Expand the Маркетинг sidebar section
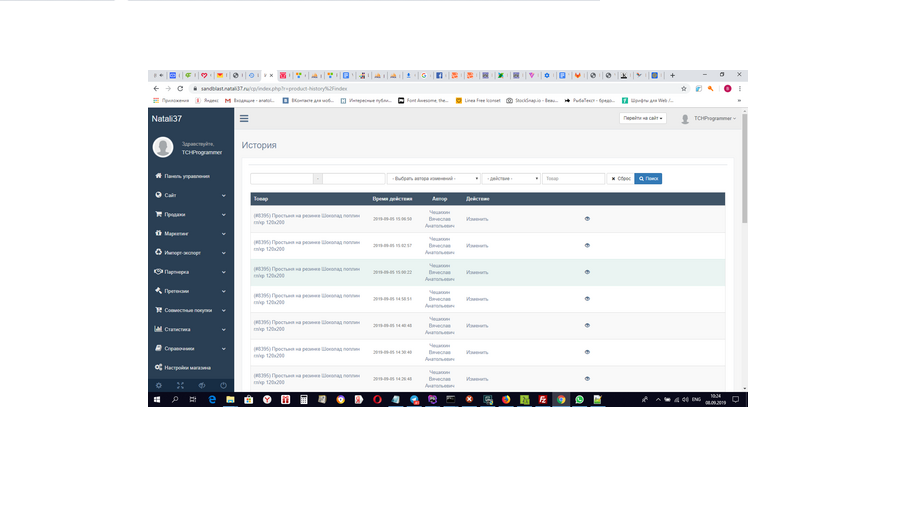Screen dimensions: 915x506 click(x=191, y=233)
